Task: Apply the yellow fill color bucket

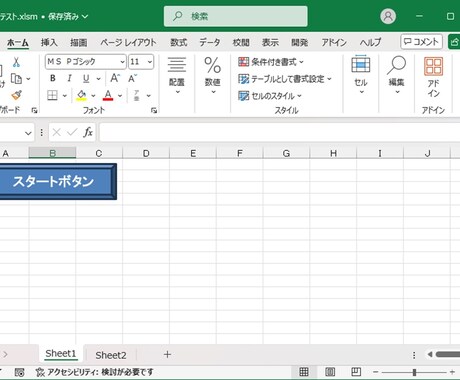Action: (x=81, y=95)
